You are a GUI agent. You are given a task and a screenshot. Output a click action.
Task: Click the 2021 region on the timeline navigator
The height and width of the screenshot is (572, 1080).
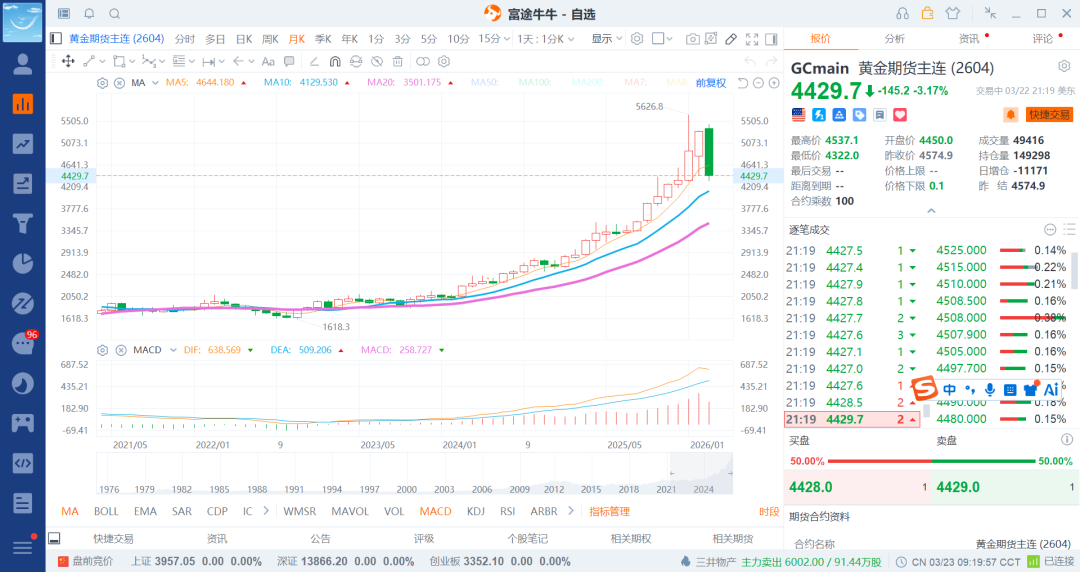(665, 489)
